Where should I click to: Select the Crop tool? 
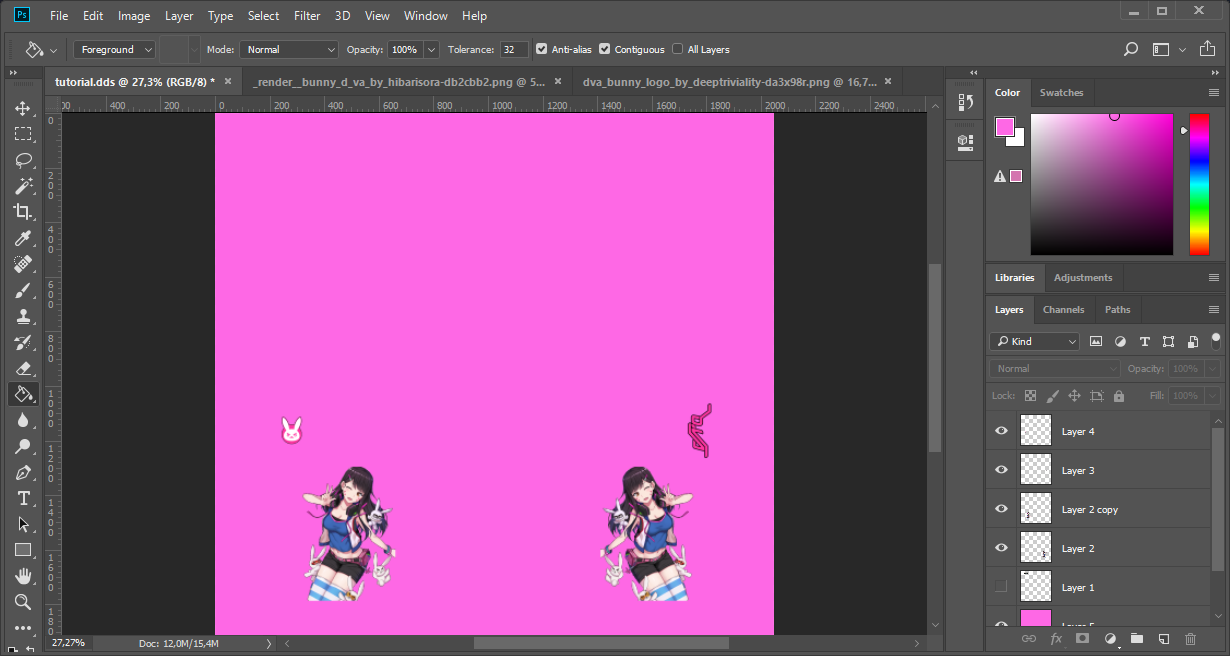click(x=23, y=212)
